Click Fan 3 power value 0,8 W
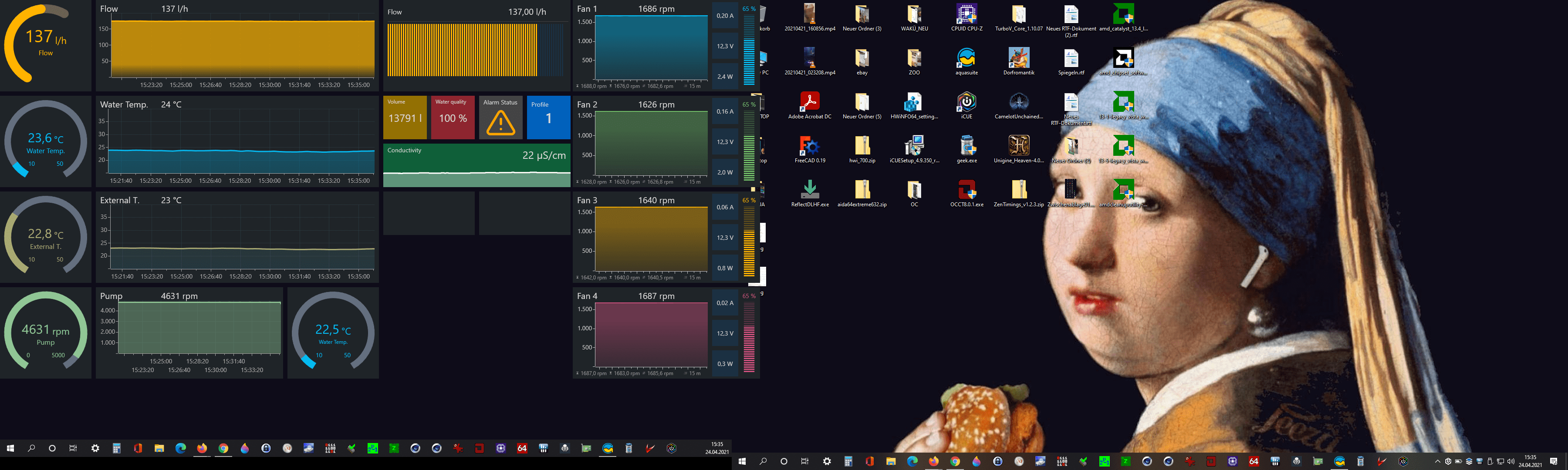This screenshot has height=470, width=1568. tap(725, 268)
